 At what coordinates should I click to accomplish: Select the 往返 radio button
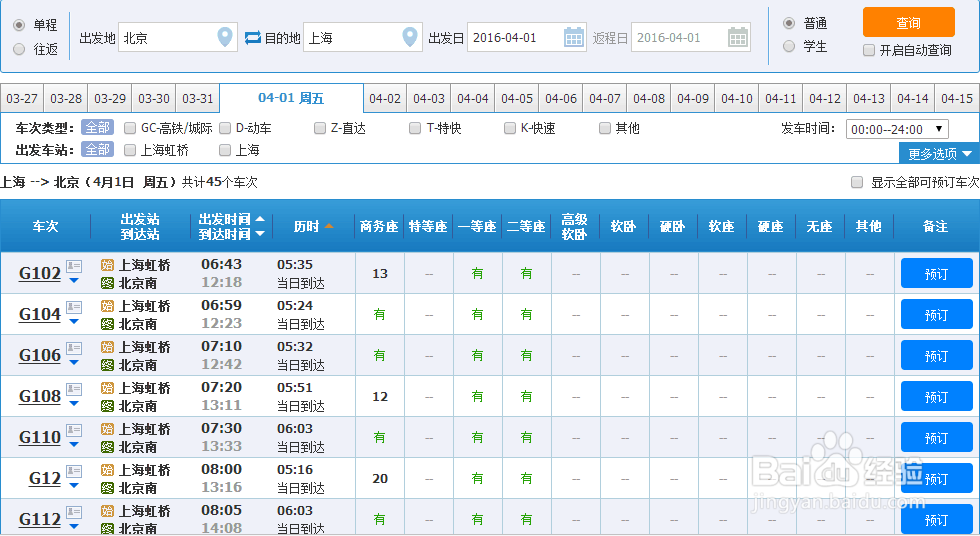pos(19,49)
